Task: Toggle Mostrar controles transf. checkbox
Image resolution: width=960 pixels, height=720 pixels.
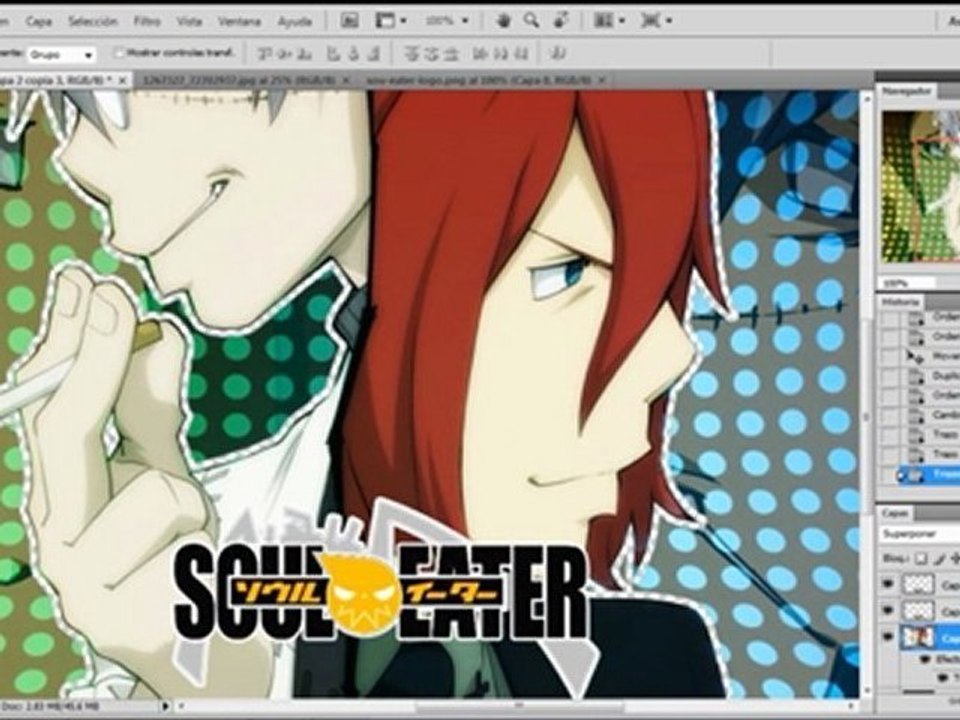Action: pos(120,53)
